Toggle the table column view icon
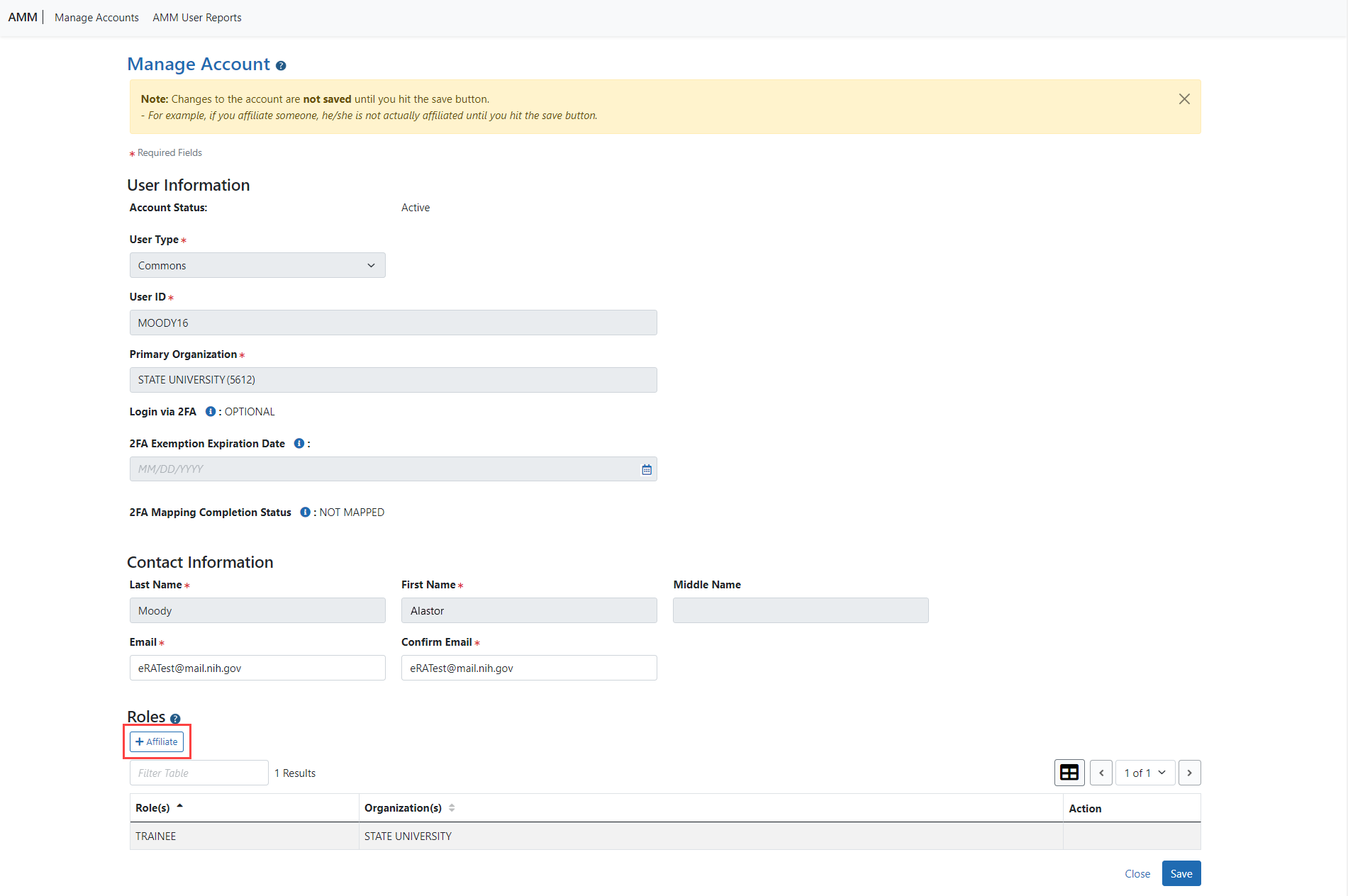Viewport: 1348px width, 896px height. click(x=1069, y=773)
